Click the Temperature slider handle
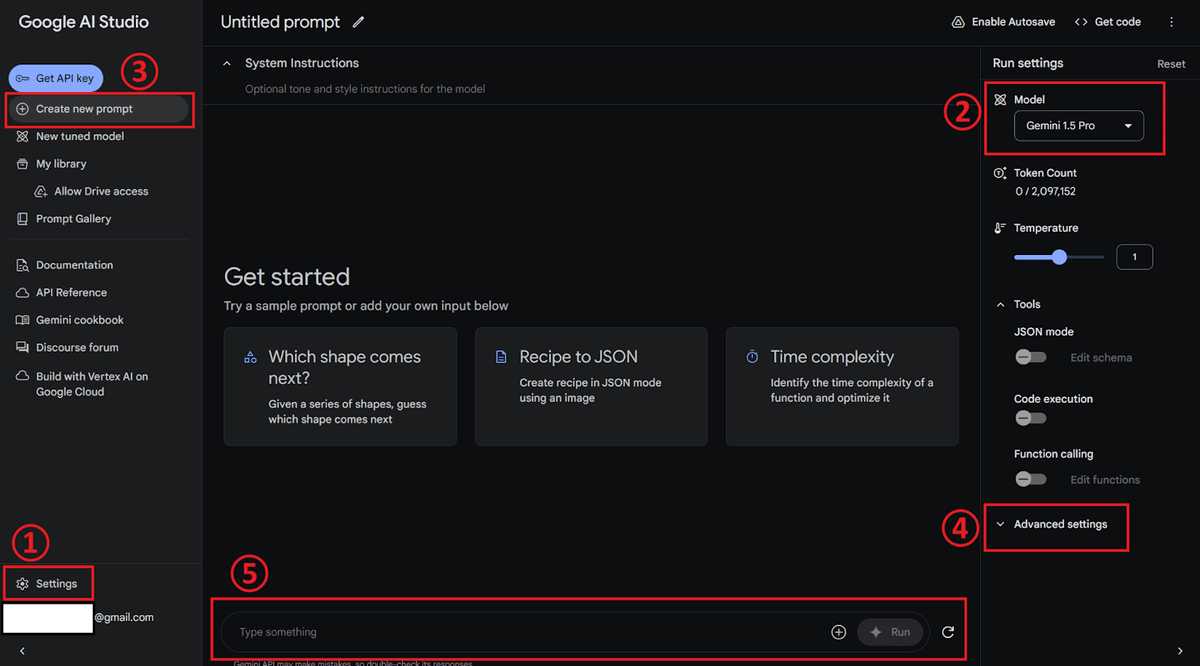Image resolution: width=1200 pixels, height=666 pixels. click(x=1060, y=257)
